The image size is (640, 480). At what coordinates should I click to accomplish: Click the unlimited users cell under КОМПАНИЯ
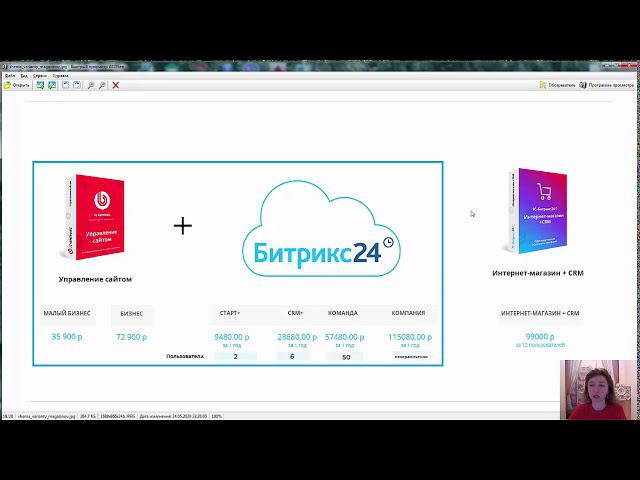pyautogui.click(x=411, y=357)
